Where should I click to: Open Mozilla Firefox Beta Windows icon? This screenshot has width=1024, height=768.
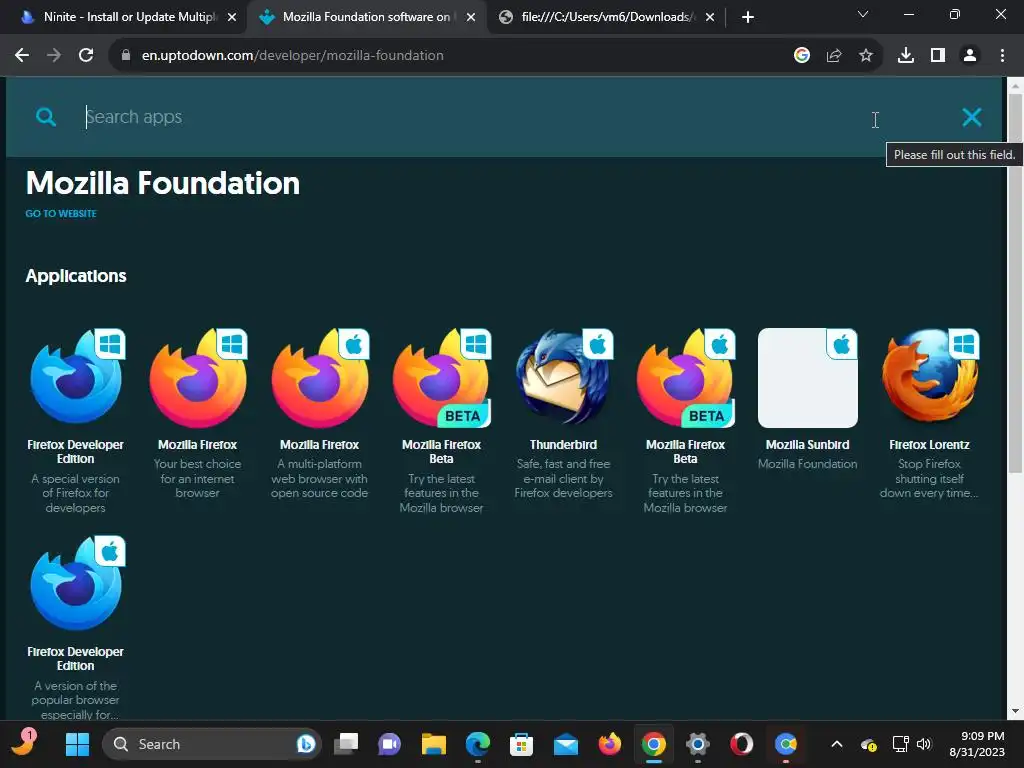pos(441,378)
